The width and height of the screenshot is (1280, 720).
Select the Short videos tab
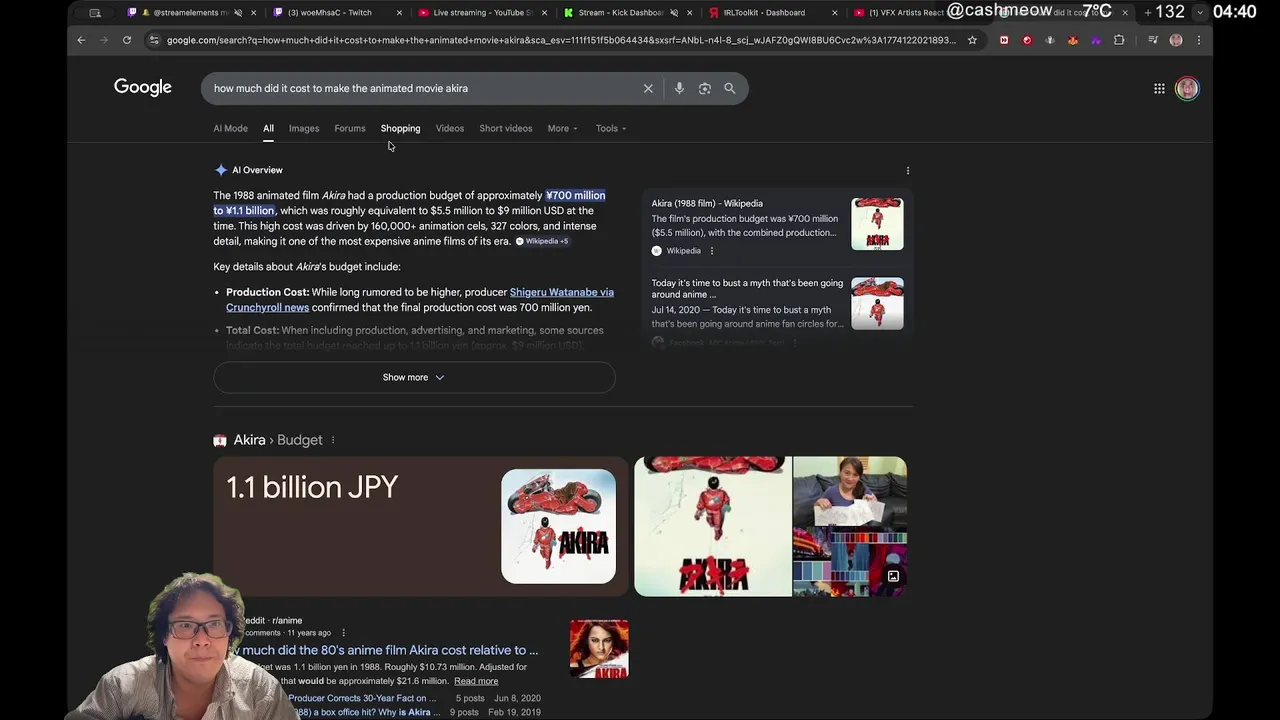pos(506,128)
